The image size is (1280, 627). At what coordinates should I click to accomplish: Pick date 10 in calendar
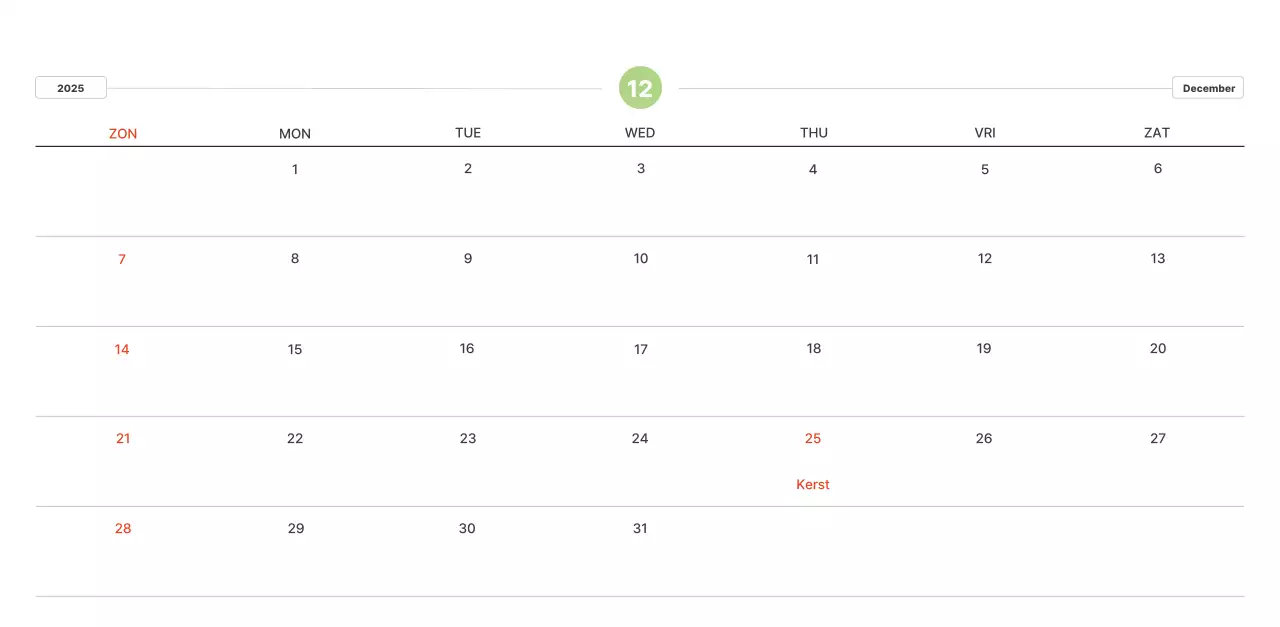(641, 259)
